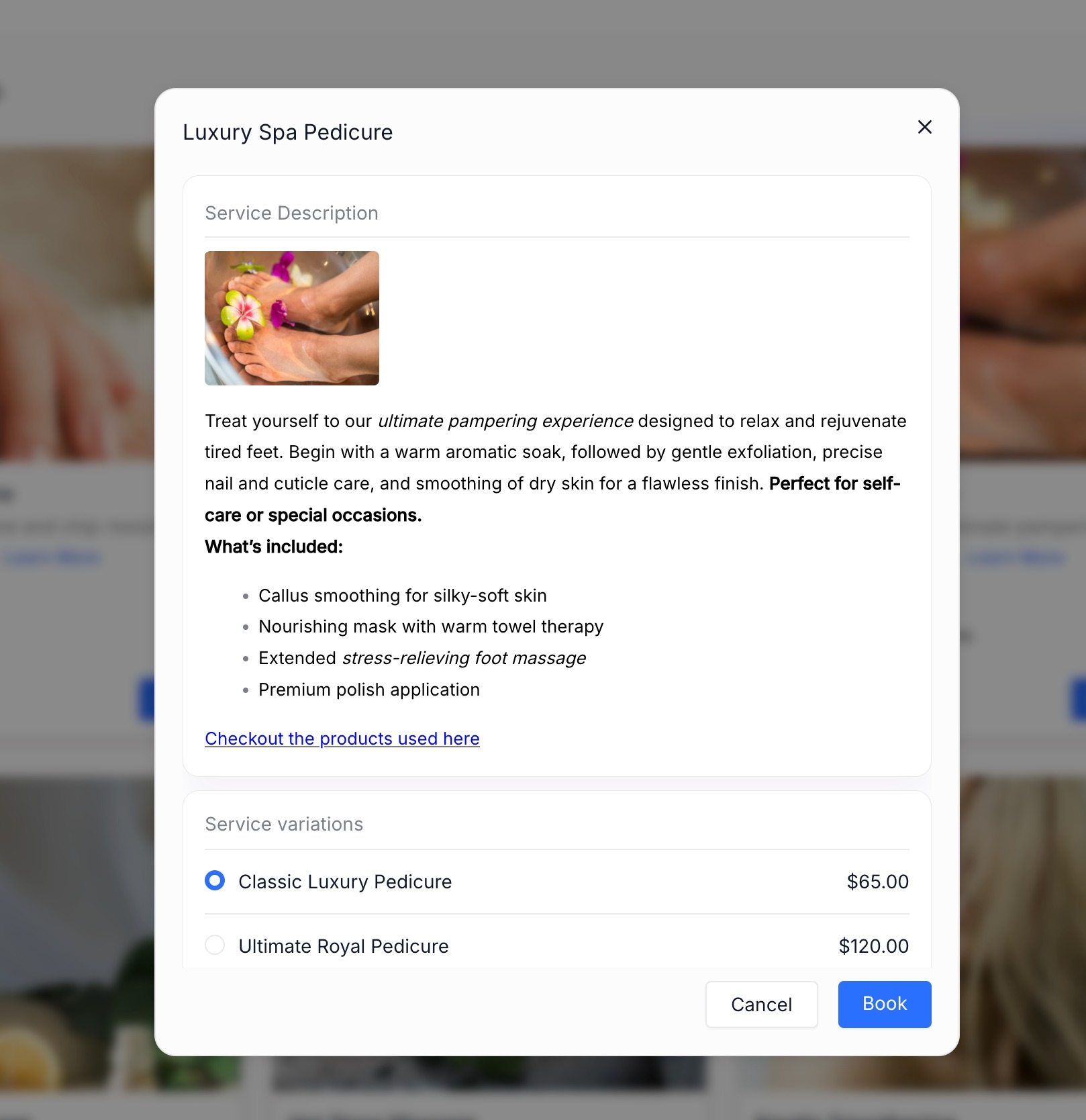The height and width of the screenshot is (1120, 1086).
Task: Click the partially hidden blue button at left edge
Action: (x=146, y=699)
